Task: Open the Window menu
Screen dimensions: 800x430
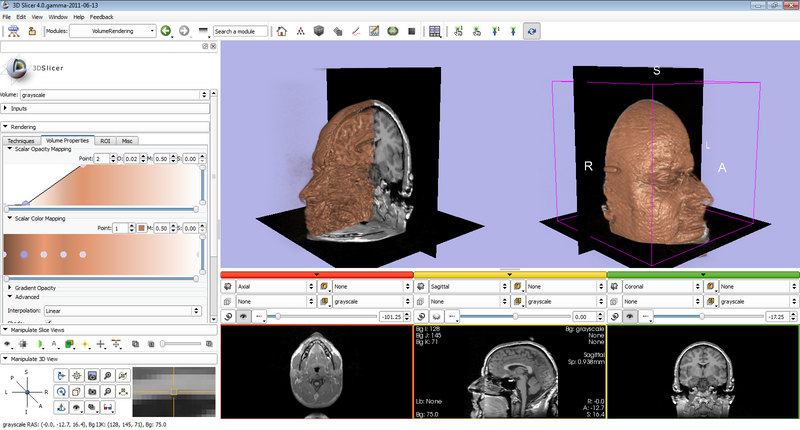Action: click(x=58, y=17)
